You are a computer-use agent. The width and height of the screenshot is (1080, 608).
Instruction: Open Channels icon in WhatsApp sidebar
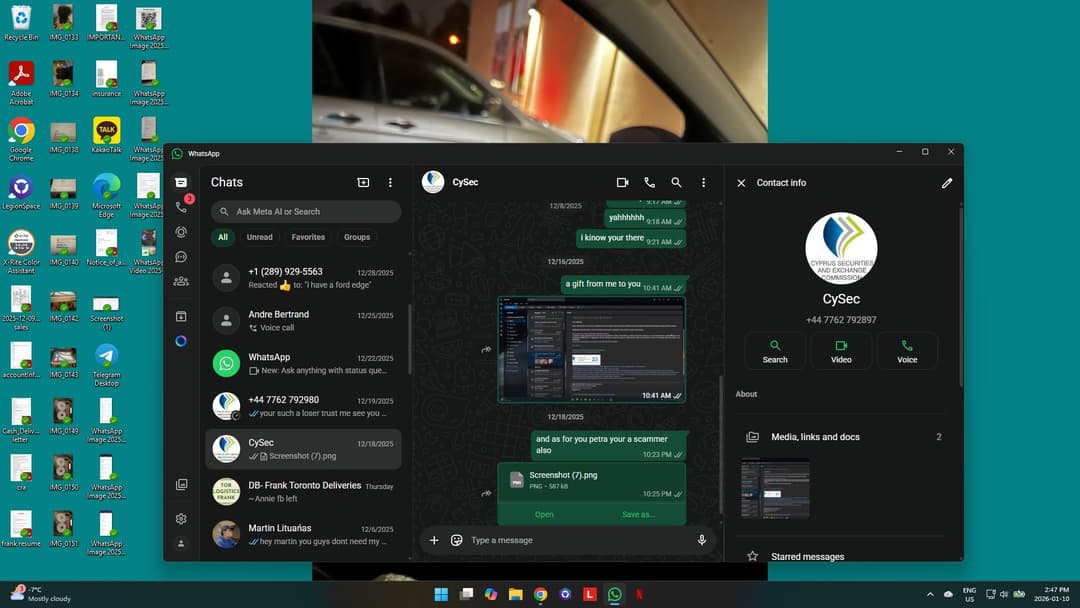point(181,257)
